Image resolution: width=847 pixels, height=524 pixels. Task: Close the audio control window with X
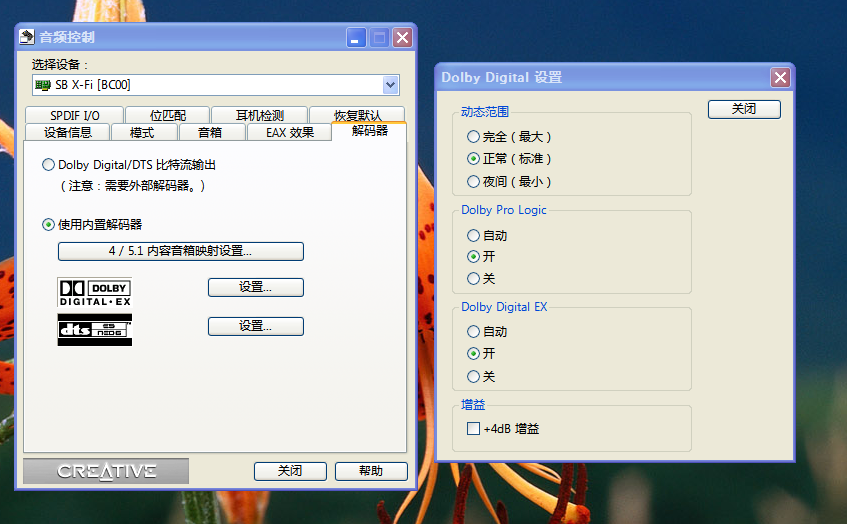pyautogui.click(x=402, y=38)
